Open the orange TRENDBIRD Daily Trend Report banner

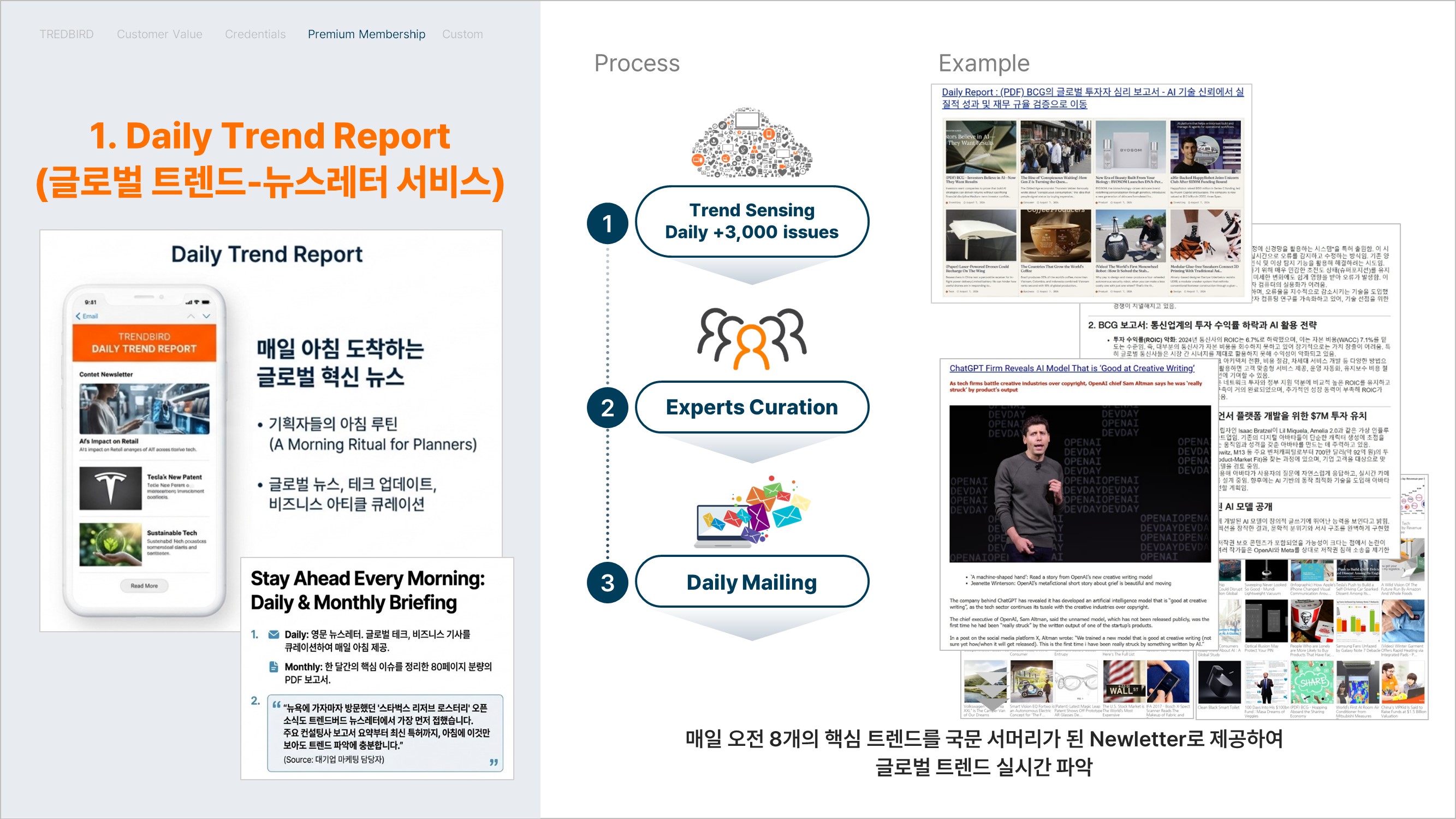tap(144, 342)
